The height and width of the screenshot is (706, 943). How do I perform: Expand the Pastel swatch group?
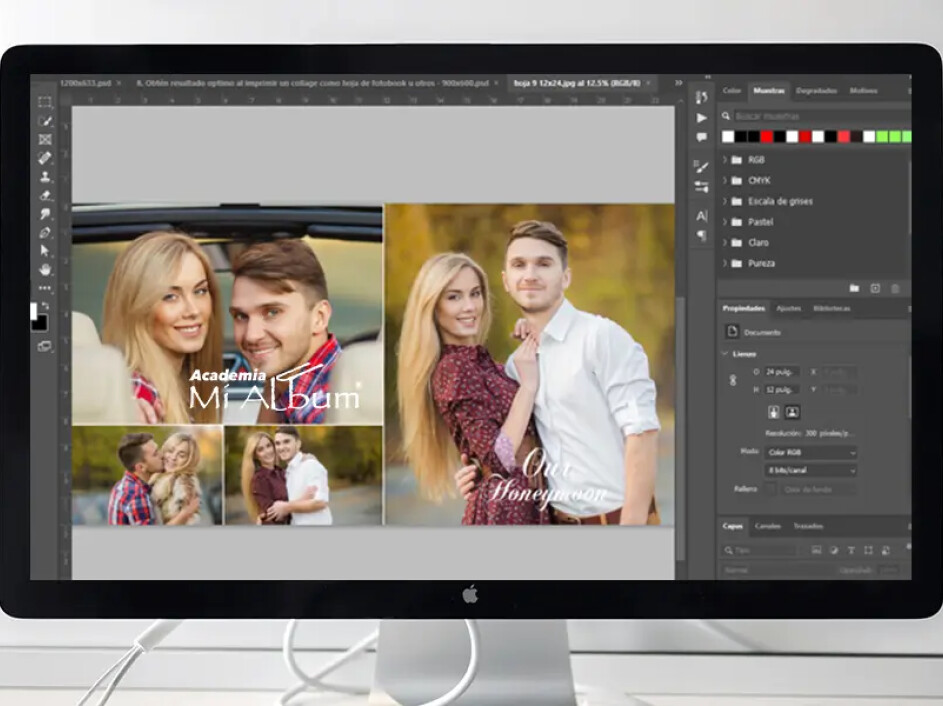pyautogui.click(x=725, y=222)
